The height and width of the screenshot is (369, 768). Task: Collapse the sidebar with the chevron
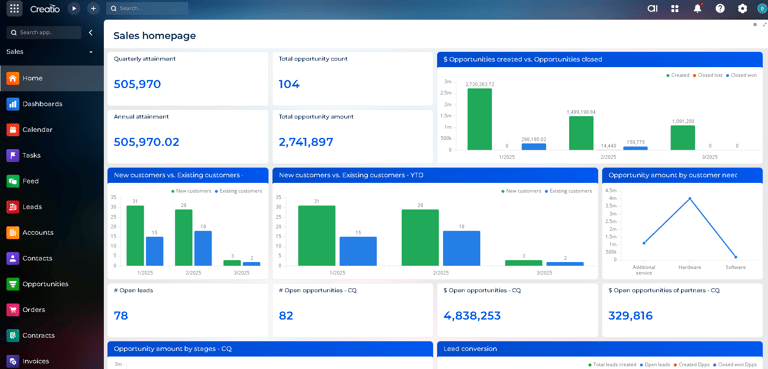point(91,32)
